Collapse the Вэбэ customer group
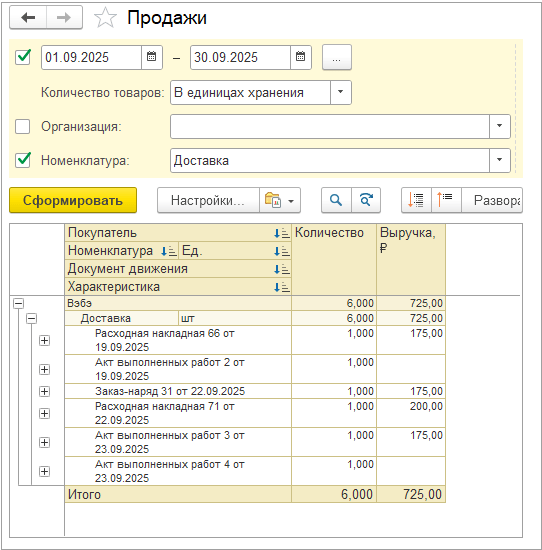 (x=19, y=303)
